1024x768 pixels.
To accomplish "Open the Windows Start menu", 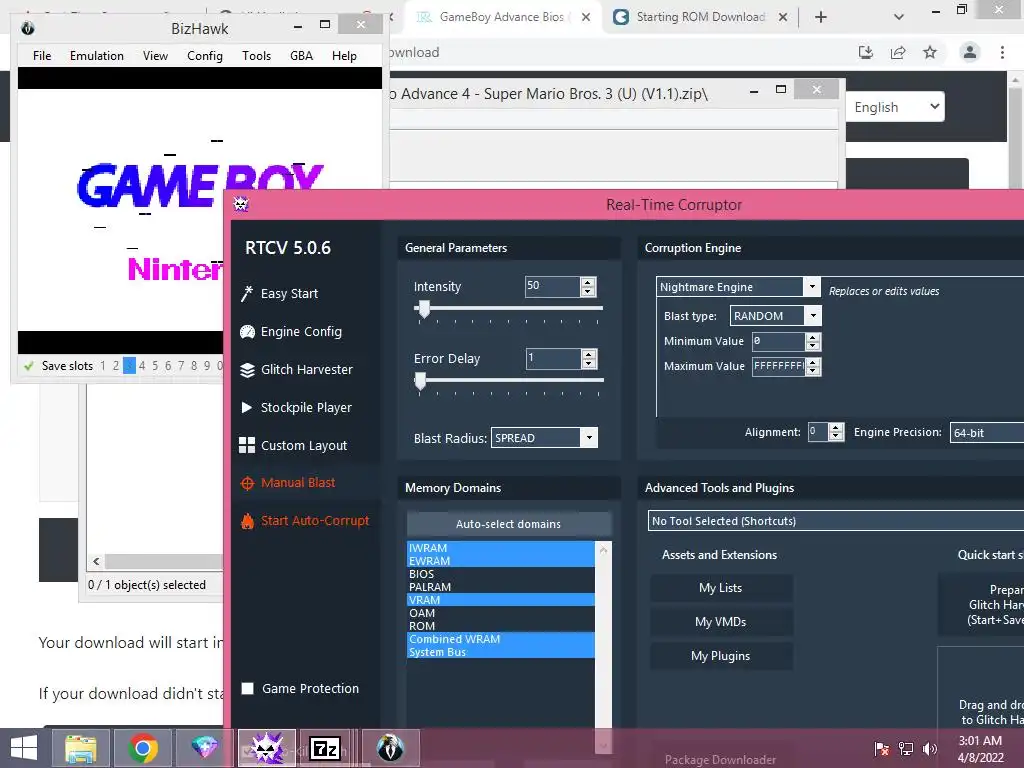I will [24, 748].
